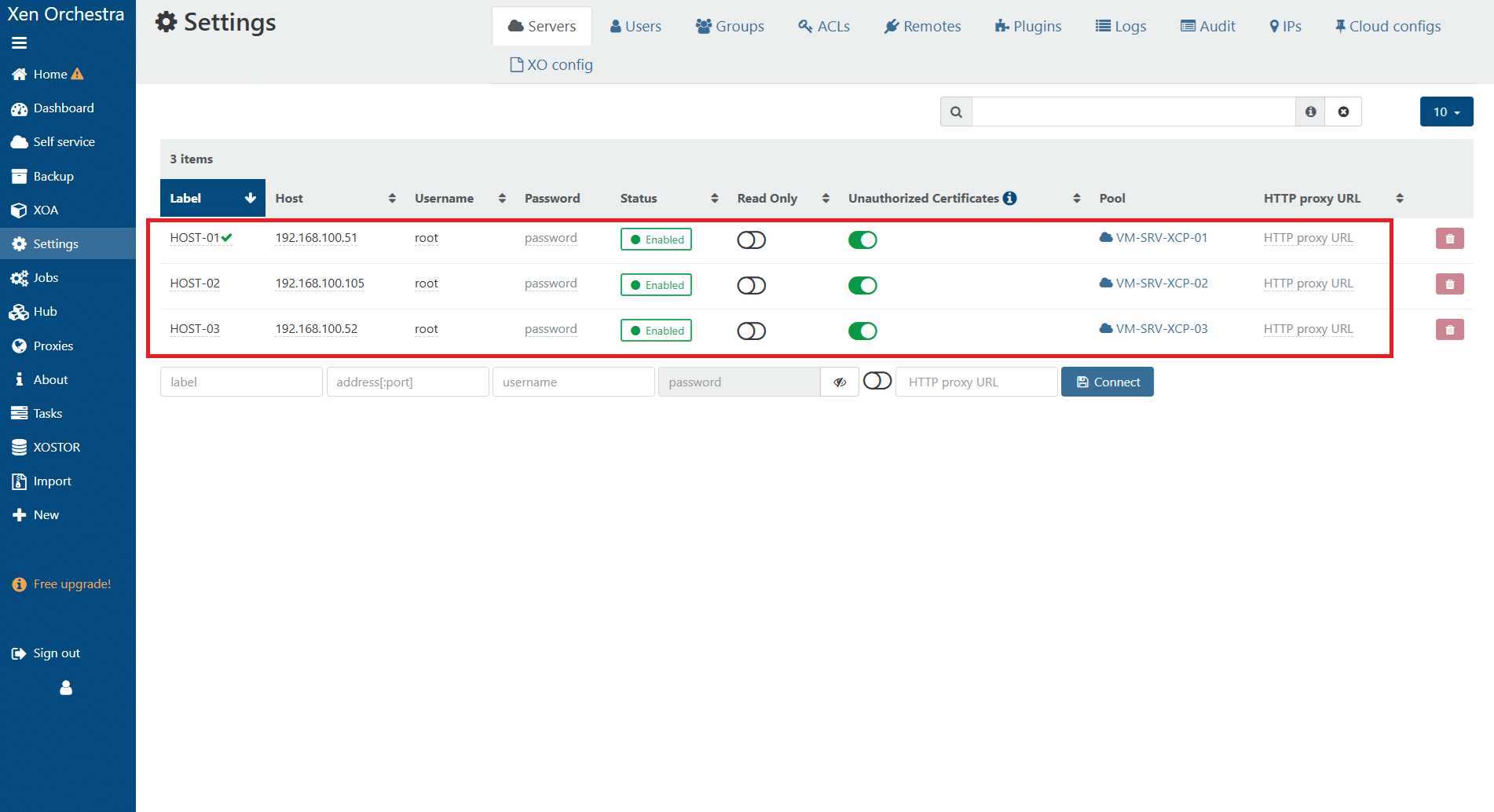Viewport: 1494px width, 812px height.
Task: Click the Proxies globe icon in the sidebar
Action: click(20, 346)
